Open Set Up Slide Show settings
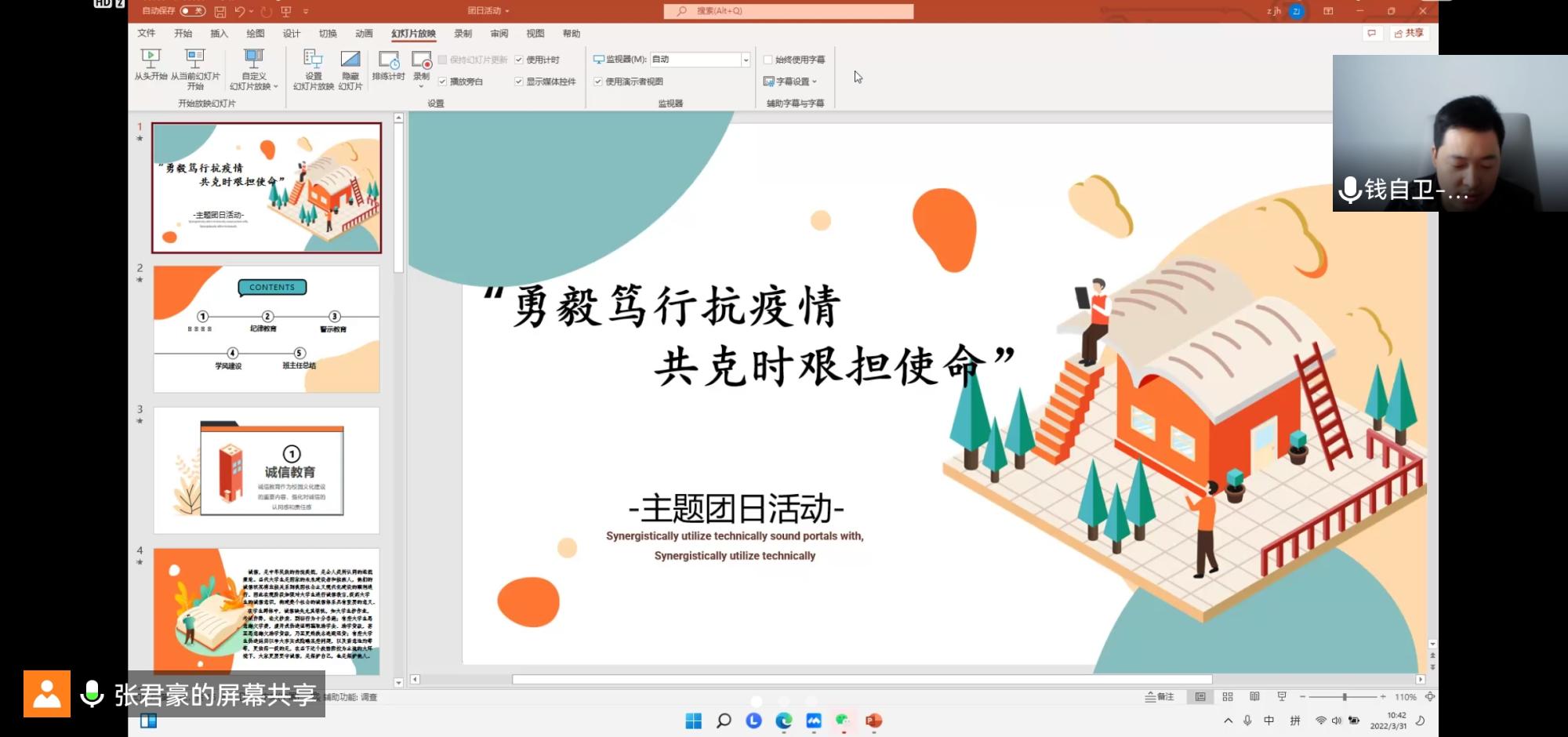This screenshot has width=1568, height=737. tap(313, 69)
